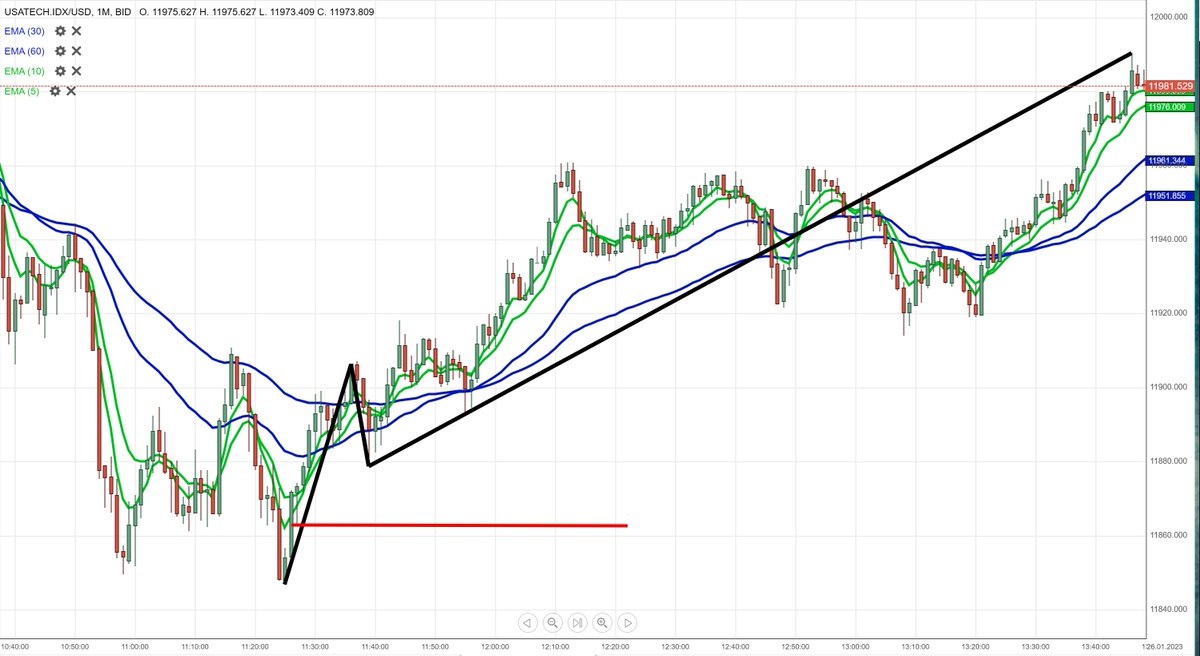This screenshot has width=1200, height=656.
Task: Select the red 11981.529 price tag
Action: tap(1170, 86)
